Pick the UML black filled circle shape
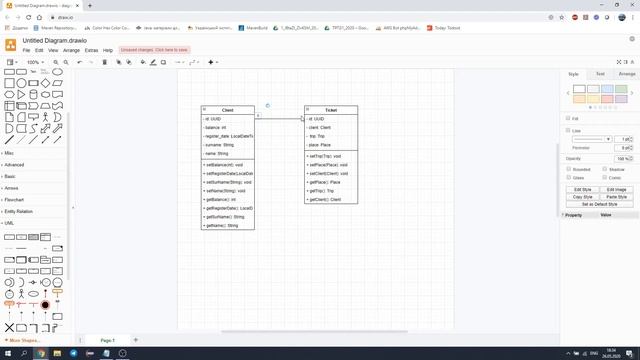The height and width of the screenshot is (360, 640). tap(45, 305)
